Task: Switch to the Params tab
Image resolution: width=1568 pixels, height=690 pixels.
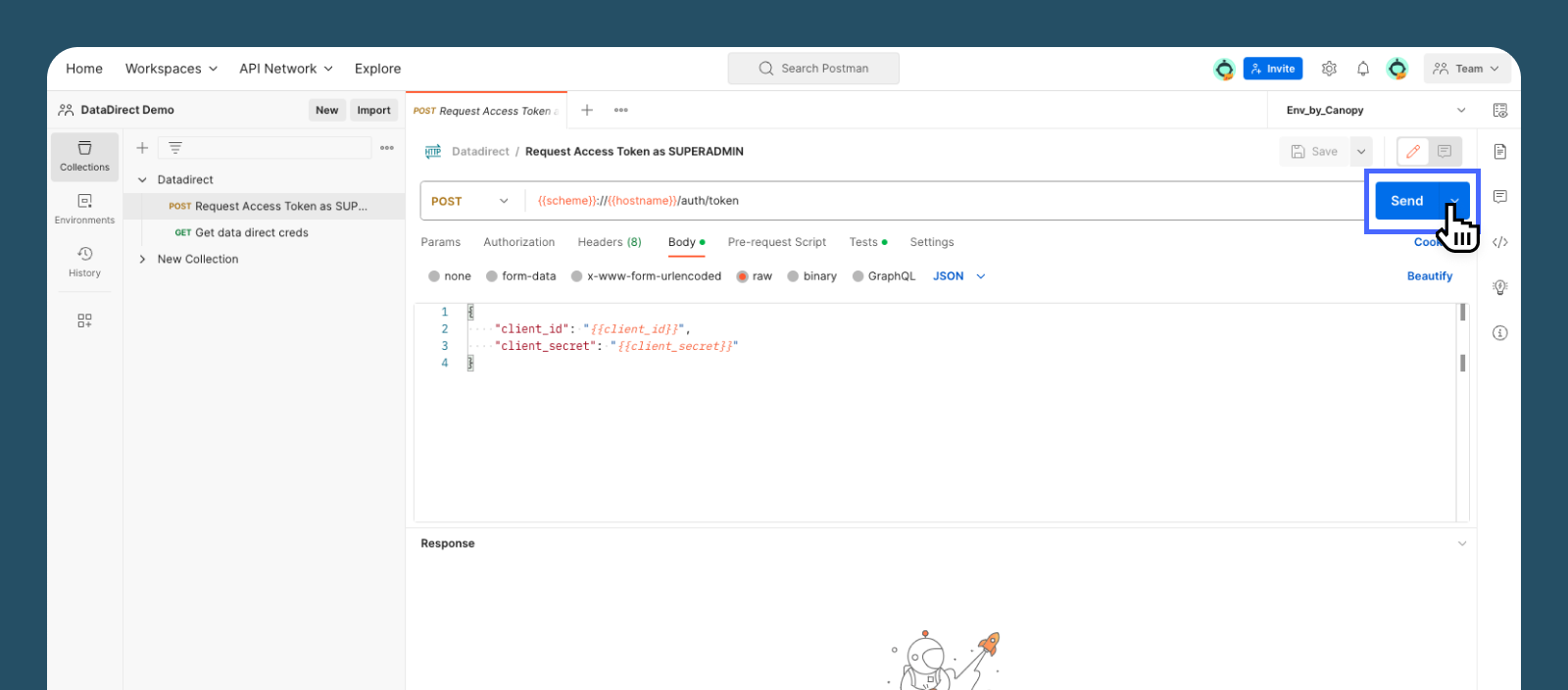Action: (x=441, y=242)
